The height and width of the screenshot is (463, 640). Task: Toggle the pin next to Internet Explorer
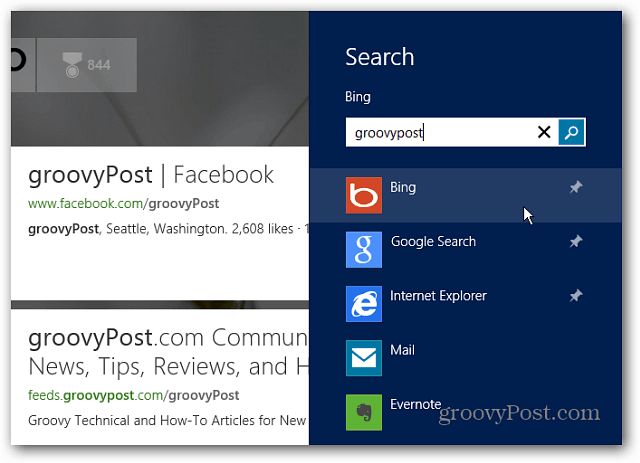pyautogui.click(x=576, y=296)
